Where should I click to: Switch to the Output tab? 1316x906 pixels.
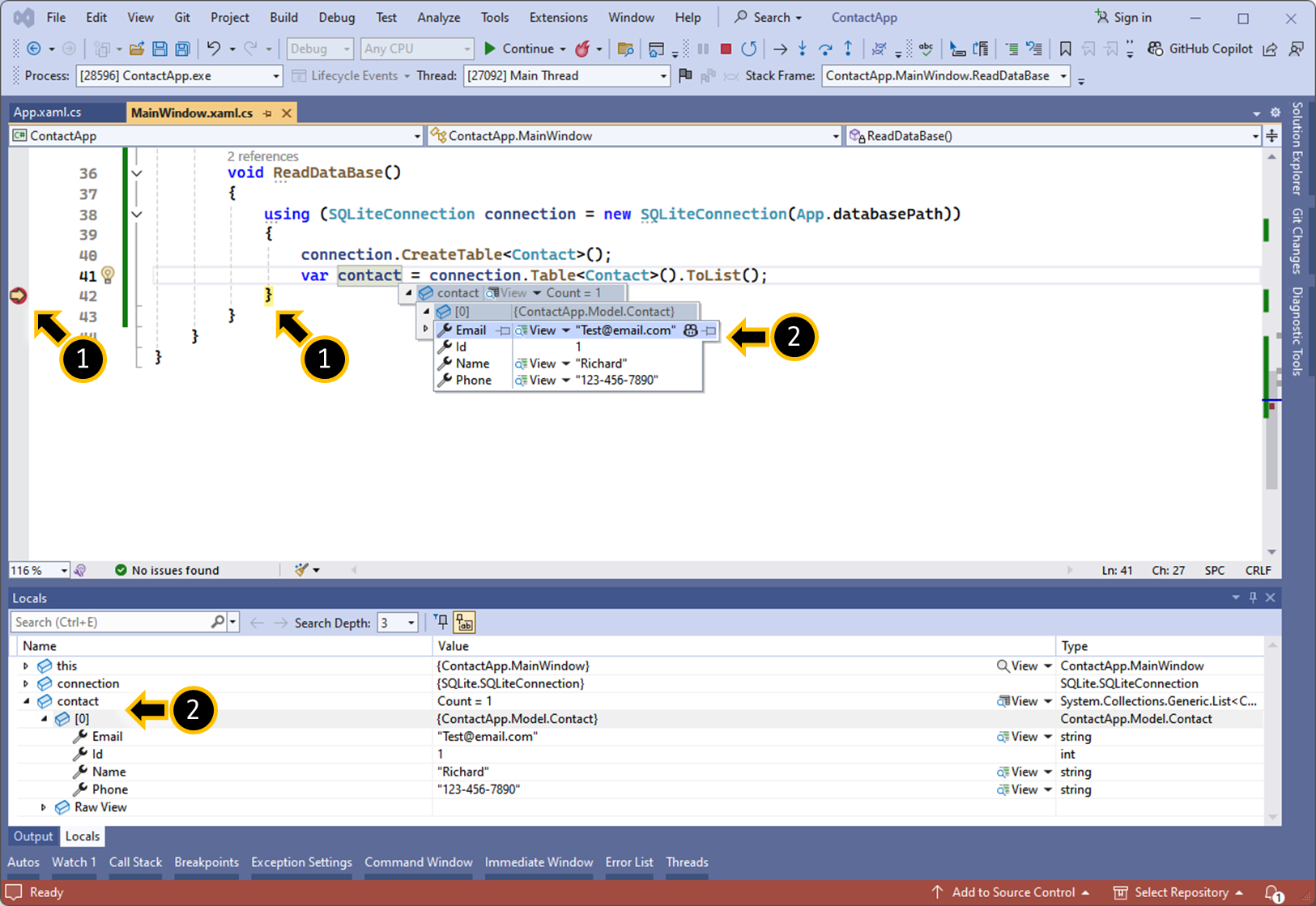click(x=33, y=836)
